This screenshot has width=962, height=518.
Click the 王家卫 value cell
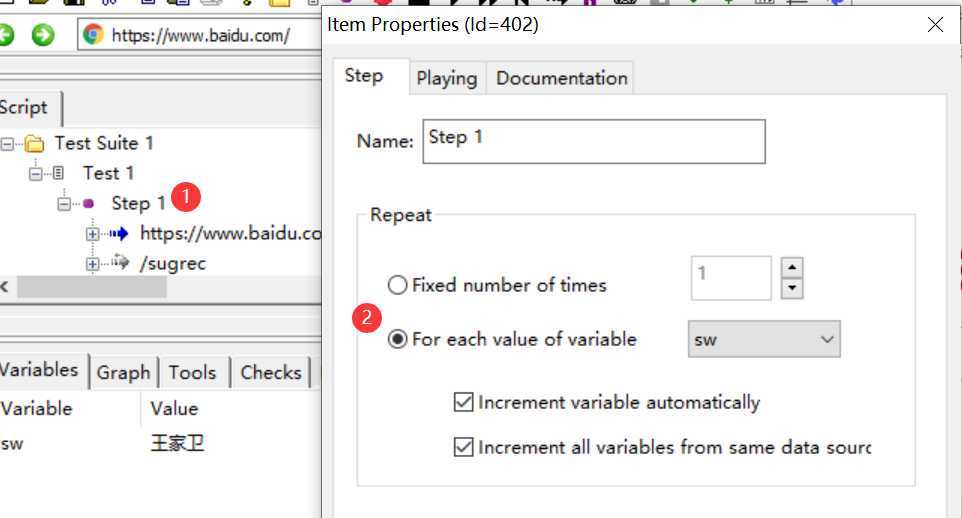[x=177, y=443]
